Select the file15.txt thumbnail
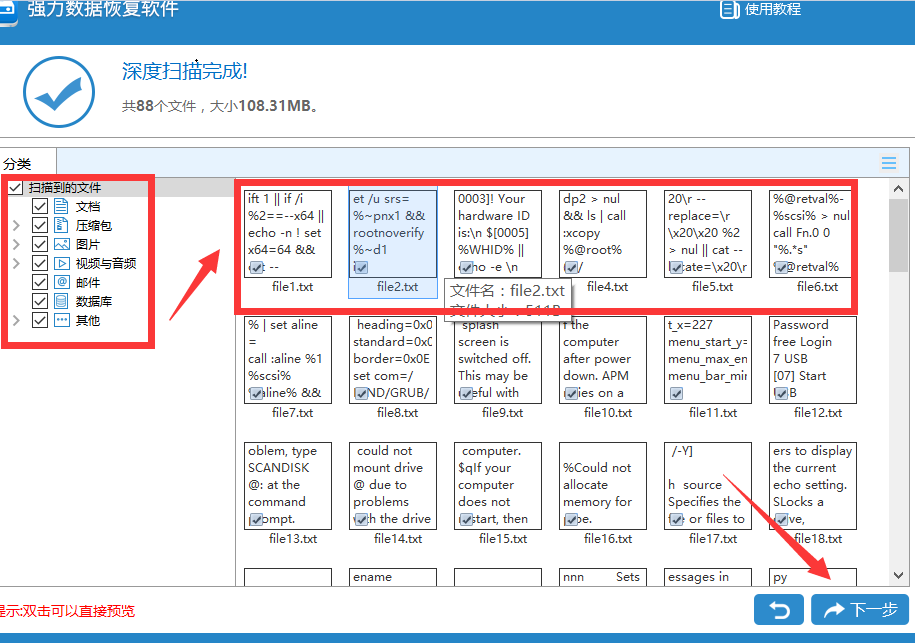The height and width of the screenshot is (643, 915). pos(498,486)
